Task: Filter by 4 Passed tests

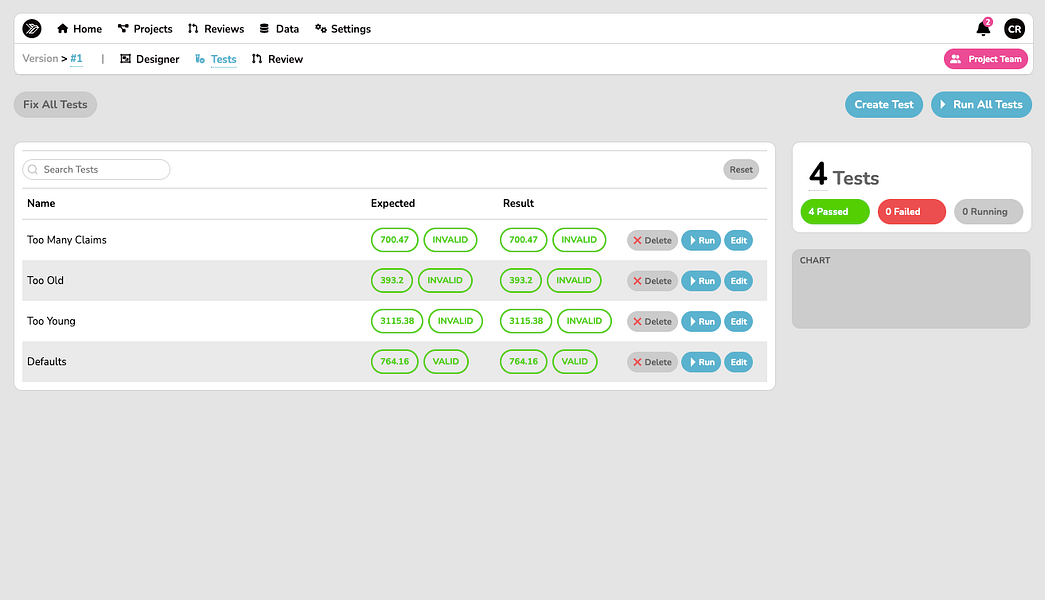Action: click(835, 211)
